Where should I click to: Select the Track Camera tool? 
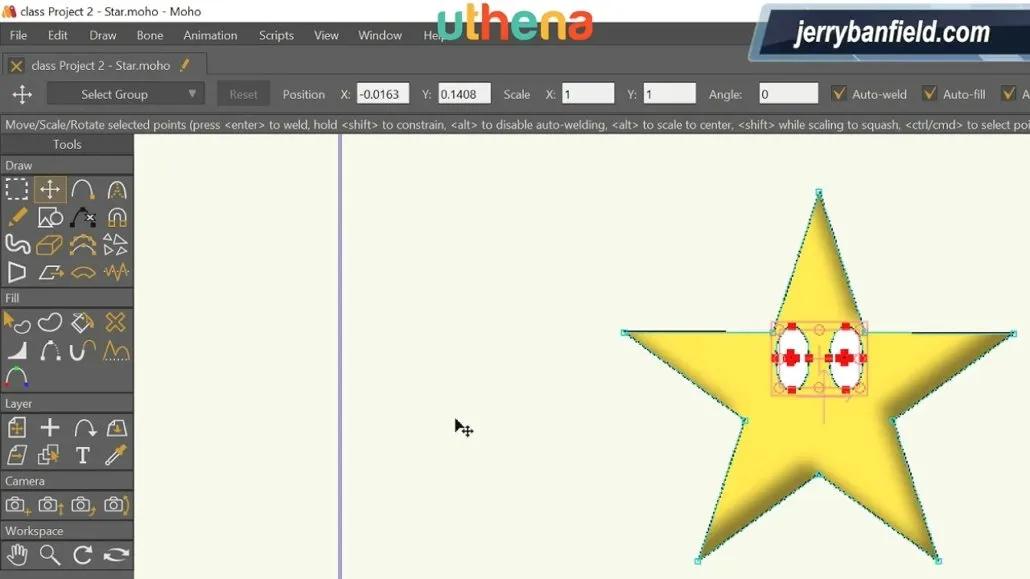click(x=17, y=505)
